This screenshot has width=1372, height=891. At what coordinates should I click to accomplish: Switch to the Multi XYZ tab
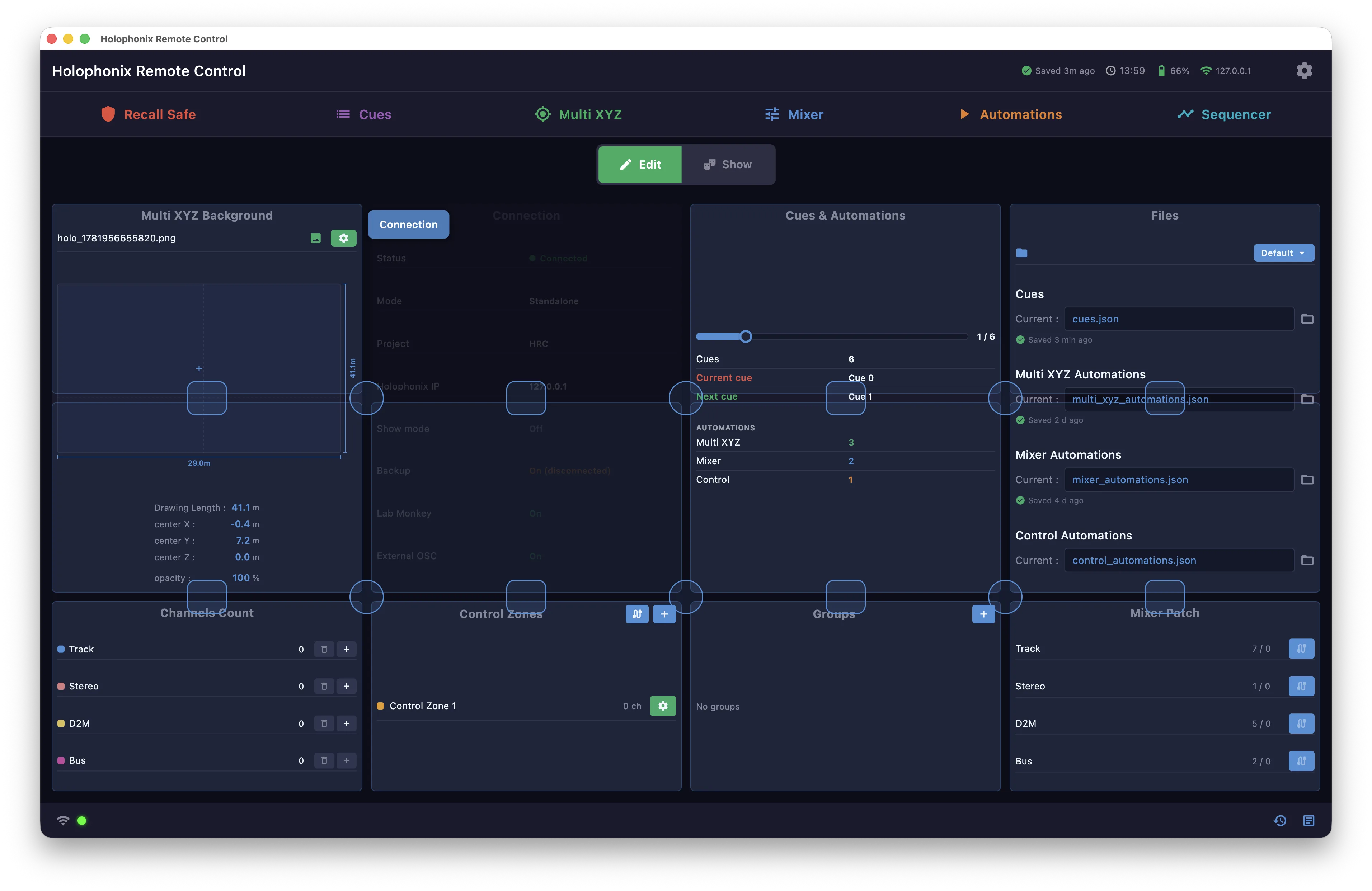point(578,114)
